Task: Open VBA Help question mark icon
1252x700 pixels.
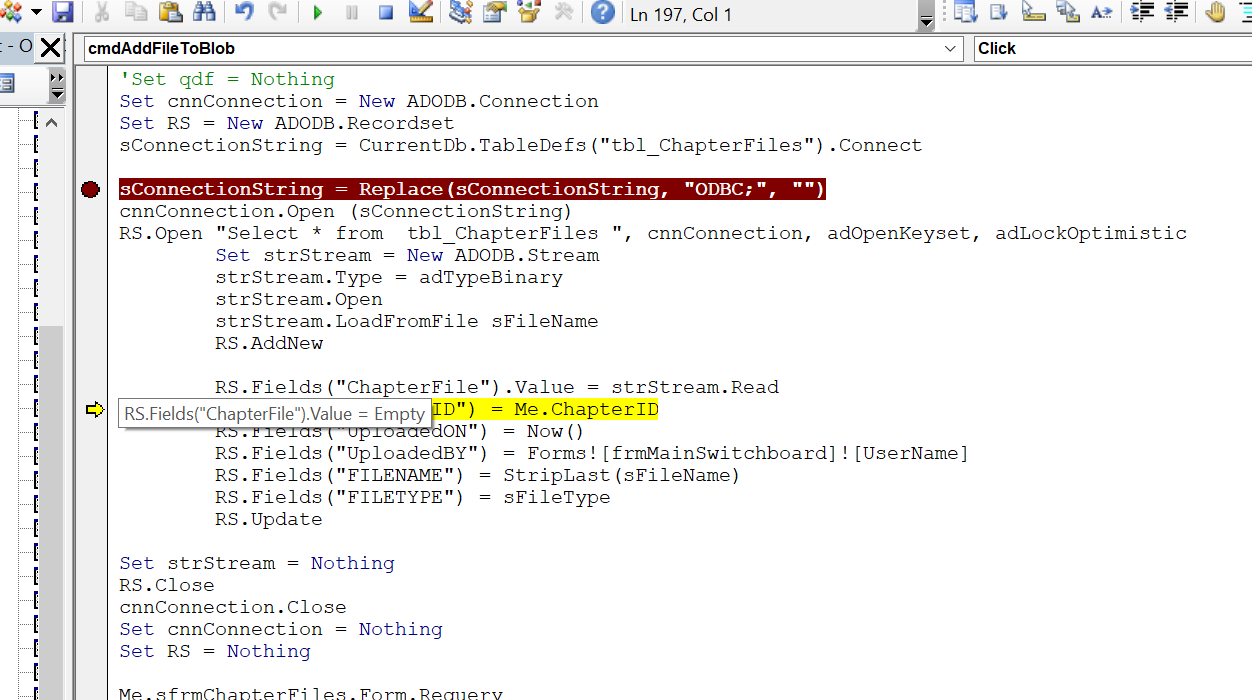Action: click(602, 13)
